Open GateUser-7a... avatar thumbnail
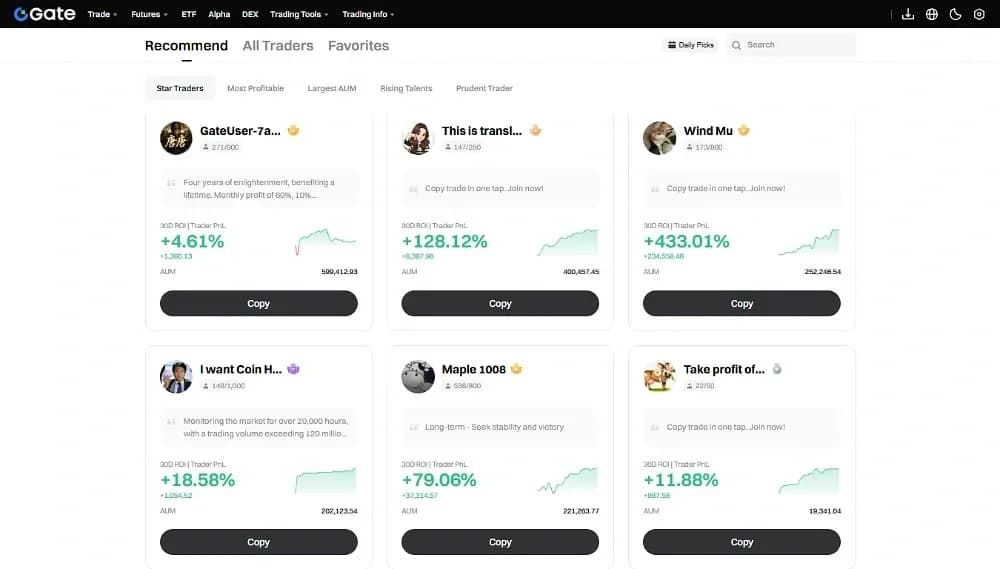1000x569 pixels. pyautogui.click(x=176, y=138)
